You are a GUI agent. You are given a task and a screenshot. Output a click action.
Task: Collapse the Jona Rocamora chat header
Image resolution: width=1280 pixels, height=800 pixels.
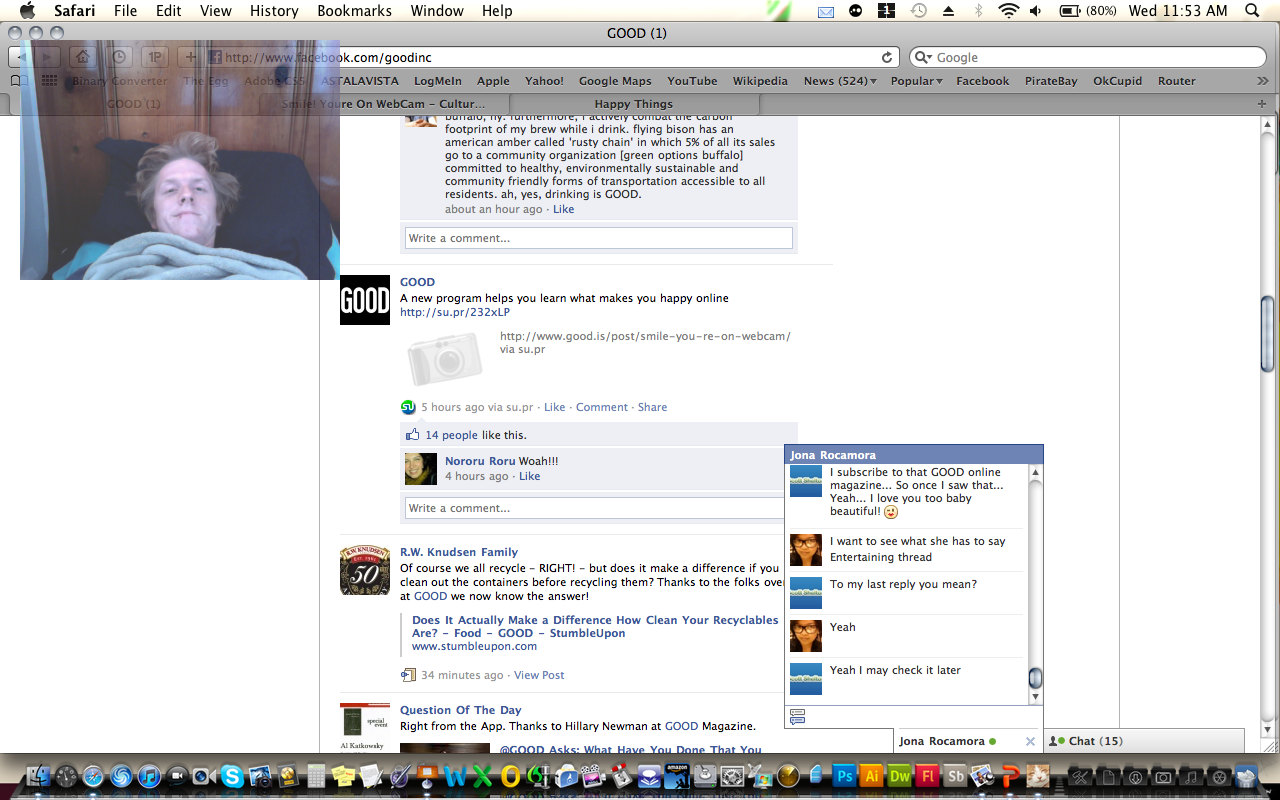pos(913,455)
